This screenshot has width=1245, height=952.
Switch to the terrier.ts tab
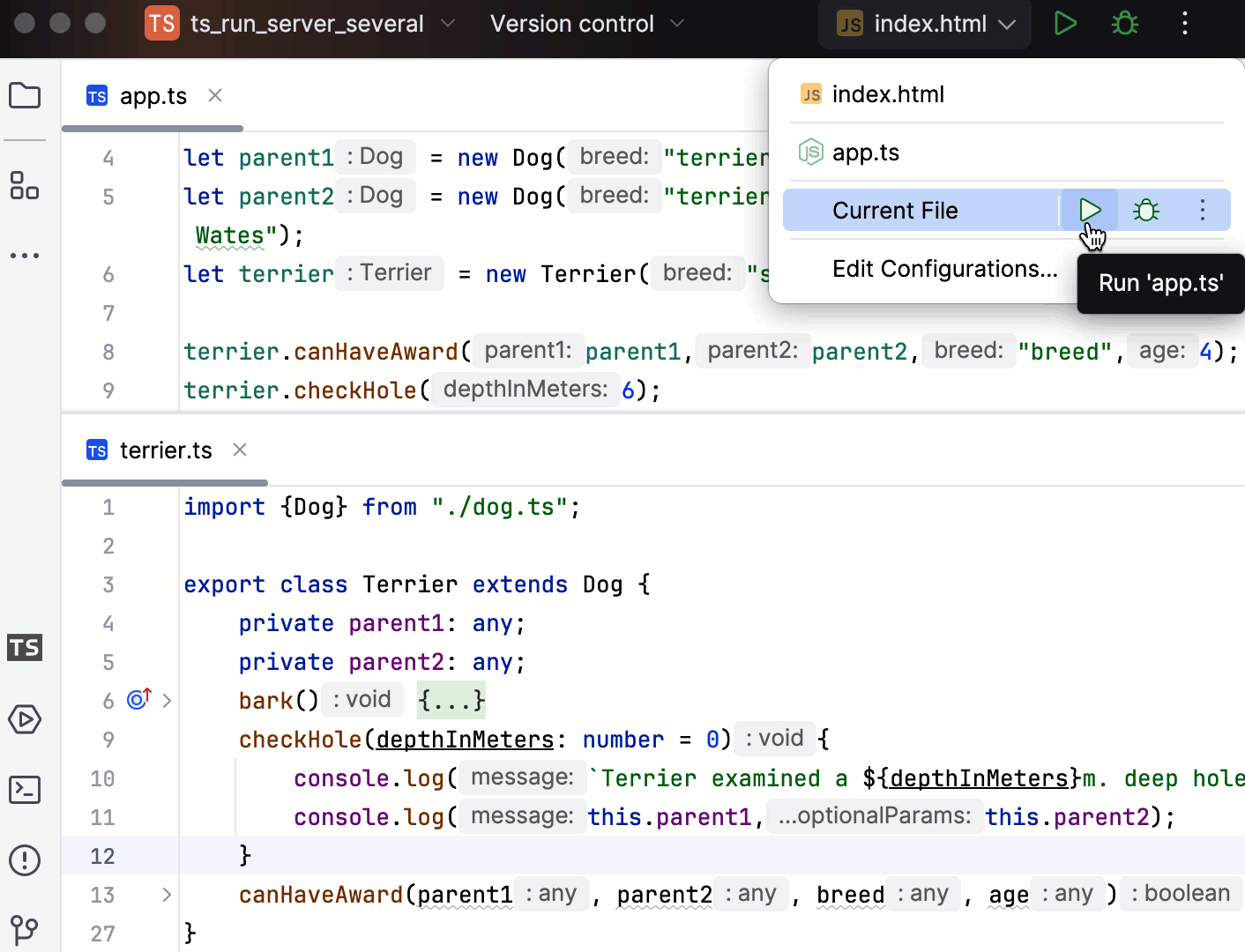(166, 450)
